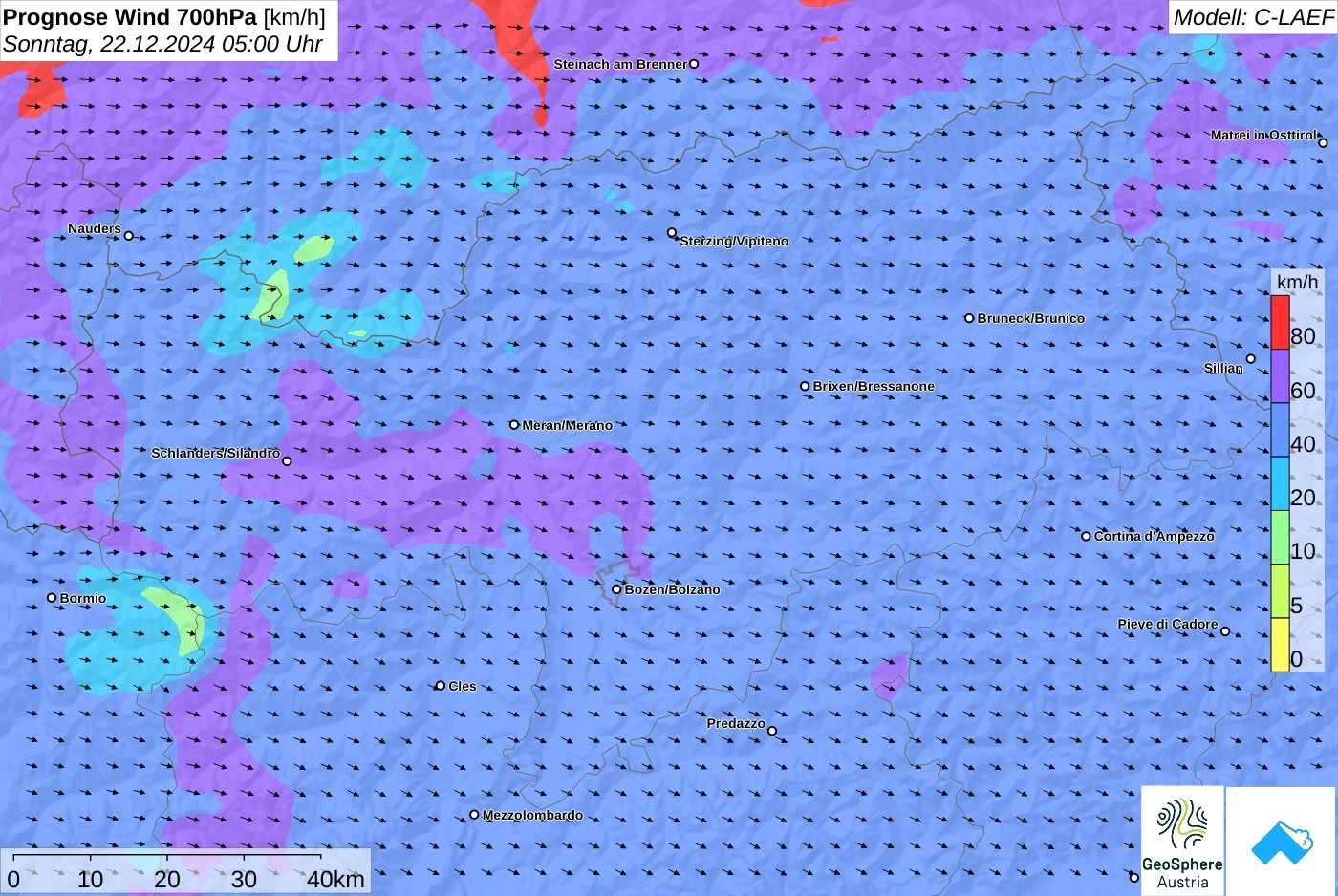Click the 'Steinach am Brenner' label text
This screenshot has height=896, width=1338.
(x=620, y=64)
